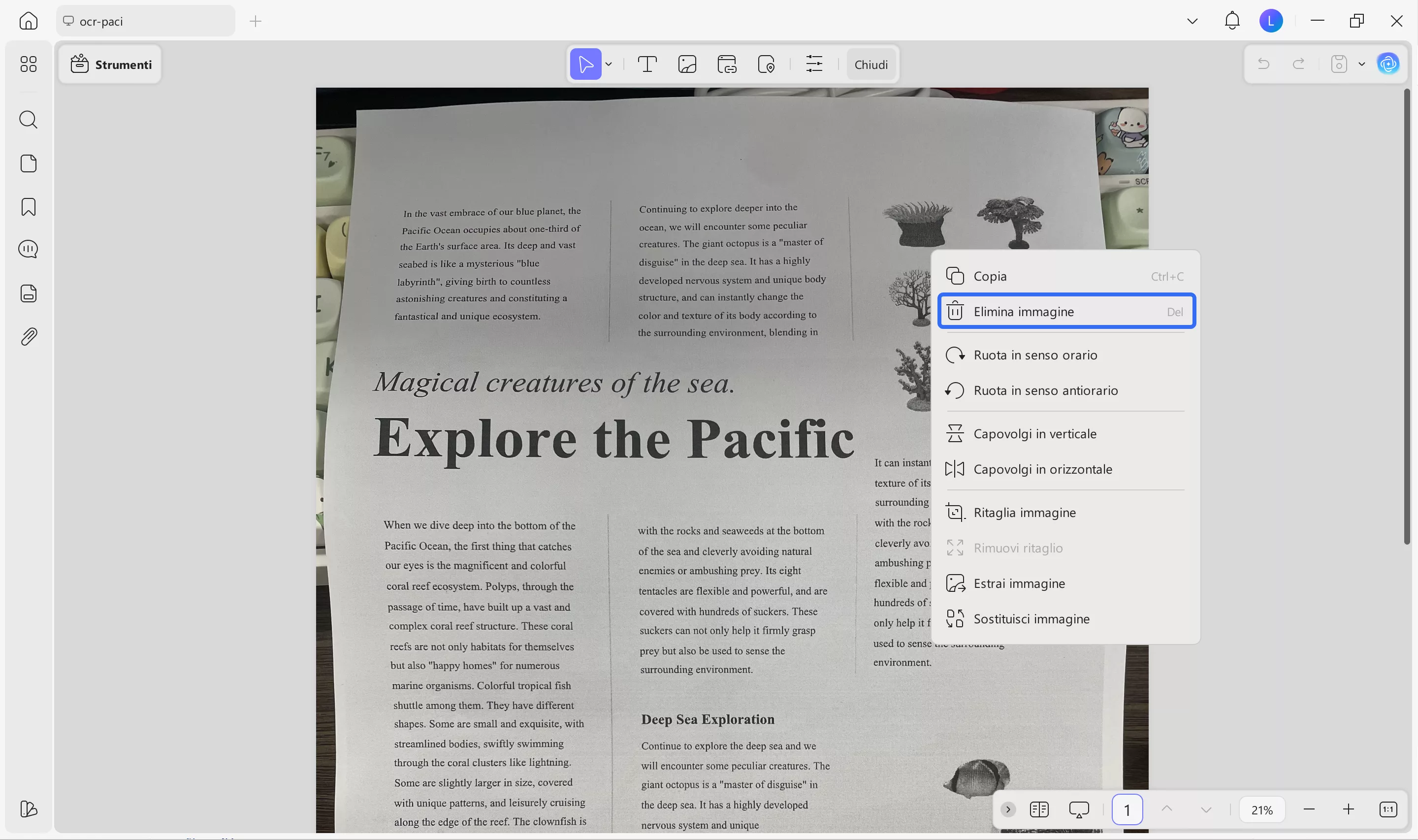Viewport: 1418px width, 840px height.
Task: Expand the save options dropdown
Action: pos(1362,64)
